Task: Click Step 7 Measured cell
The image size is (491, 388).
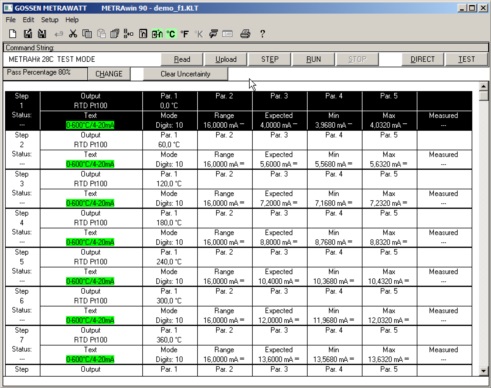Action: pyautogui.click(x=444, y=355)
